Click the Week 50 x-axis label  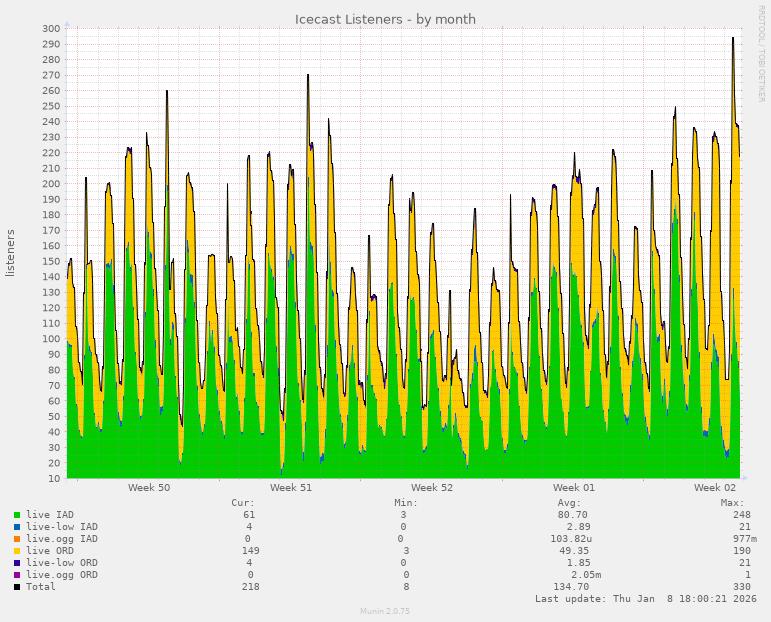point(149,488)
